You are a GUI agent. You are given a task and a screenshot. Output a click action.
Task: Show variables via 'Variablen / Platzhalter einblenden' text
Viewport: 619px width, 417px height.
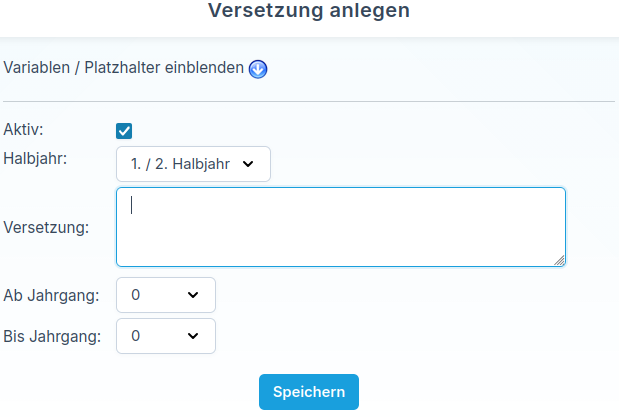pos(124,68)
